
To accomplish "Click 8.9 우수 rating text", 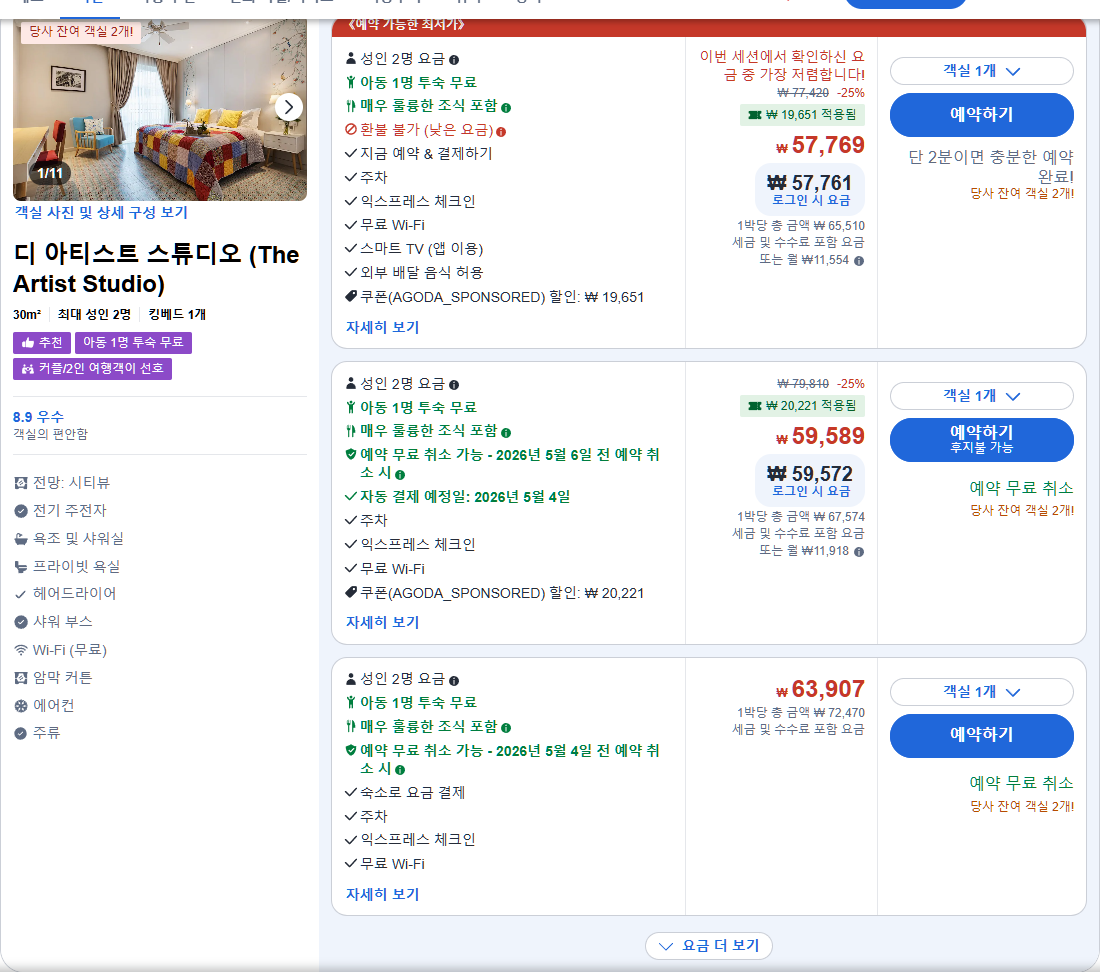I will (39, 417).
